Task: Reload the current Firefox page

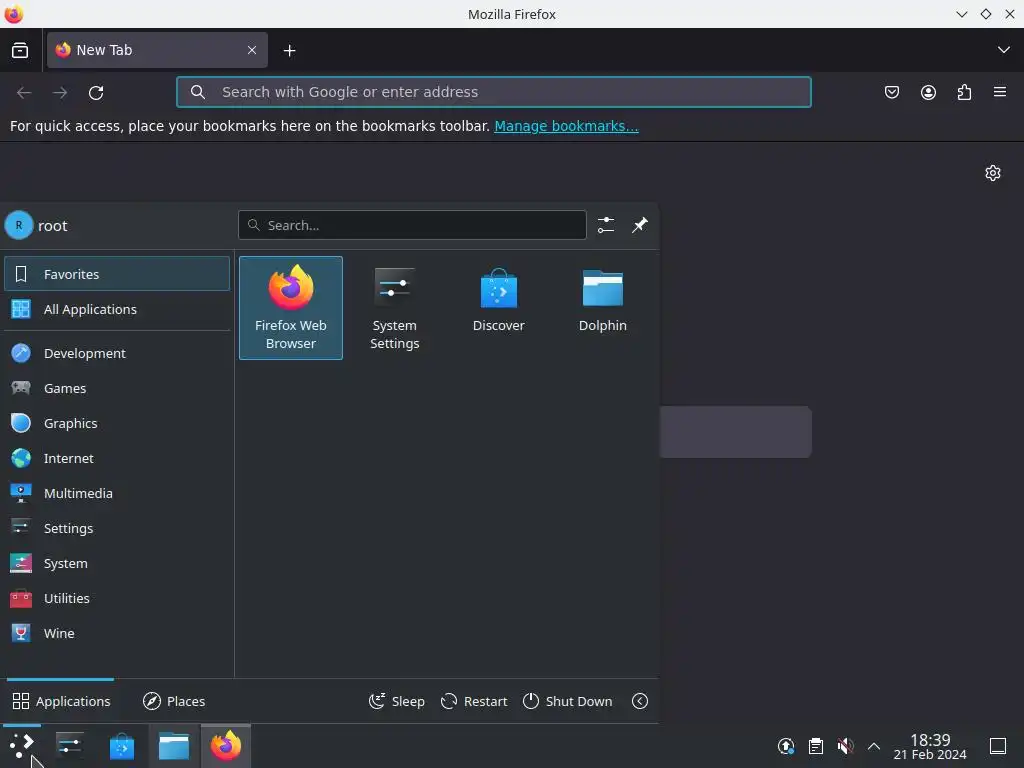Action: [96, 92]
